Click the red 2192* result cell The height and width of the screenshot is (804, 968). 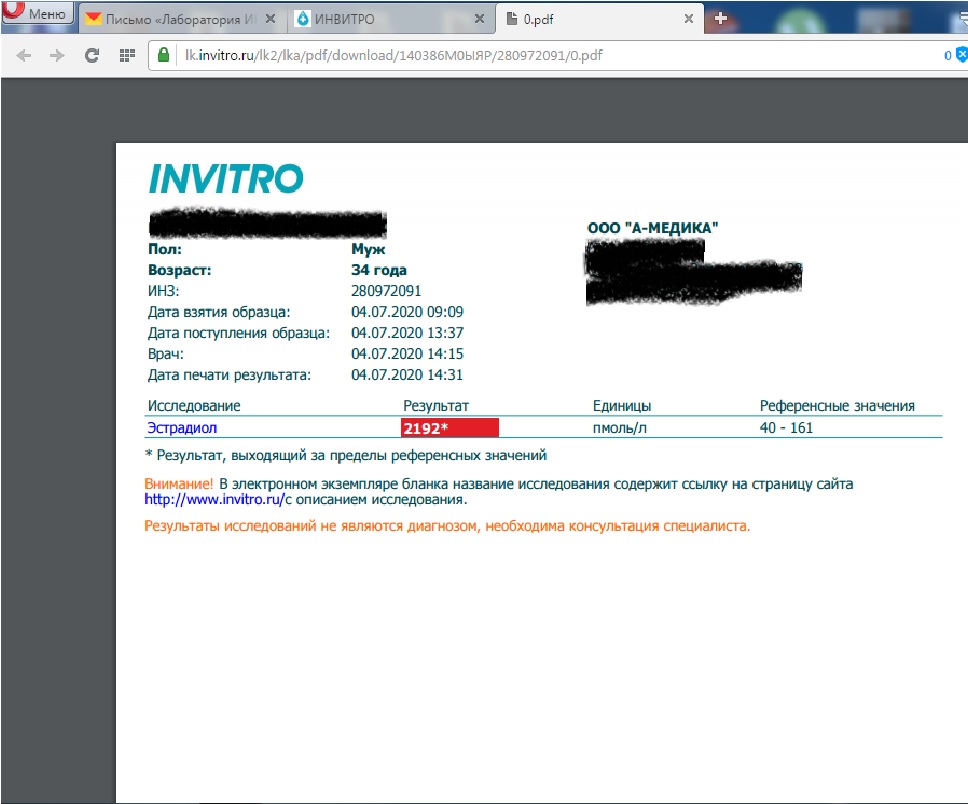point(449,428)
